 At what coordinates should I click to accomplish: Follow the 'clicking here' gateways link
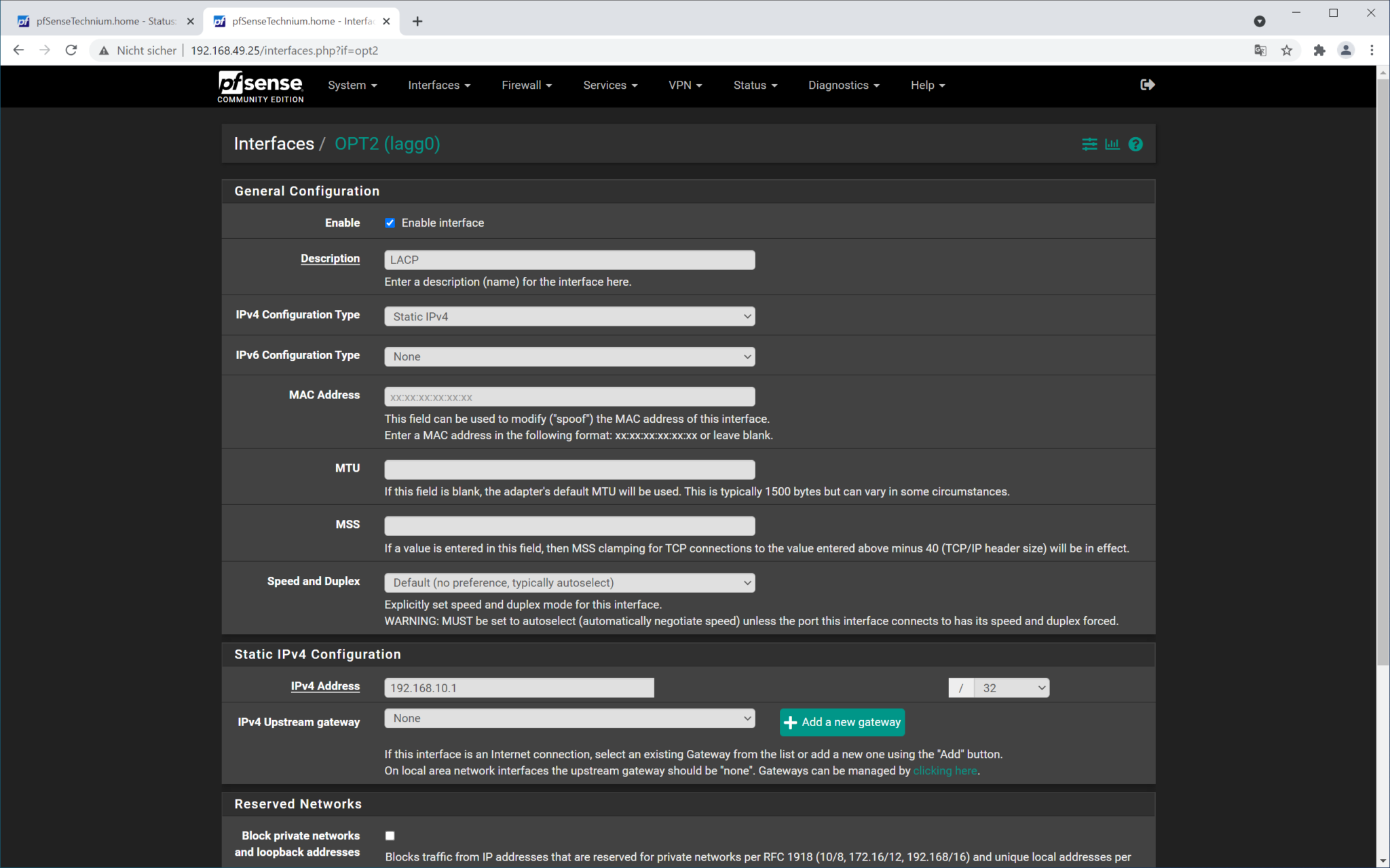[945, 770]
